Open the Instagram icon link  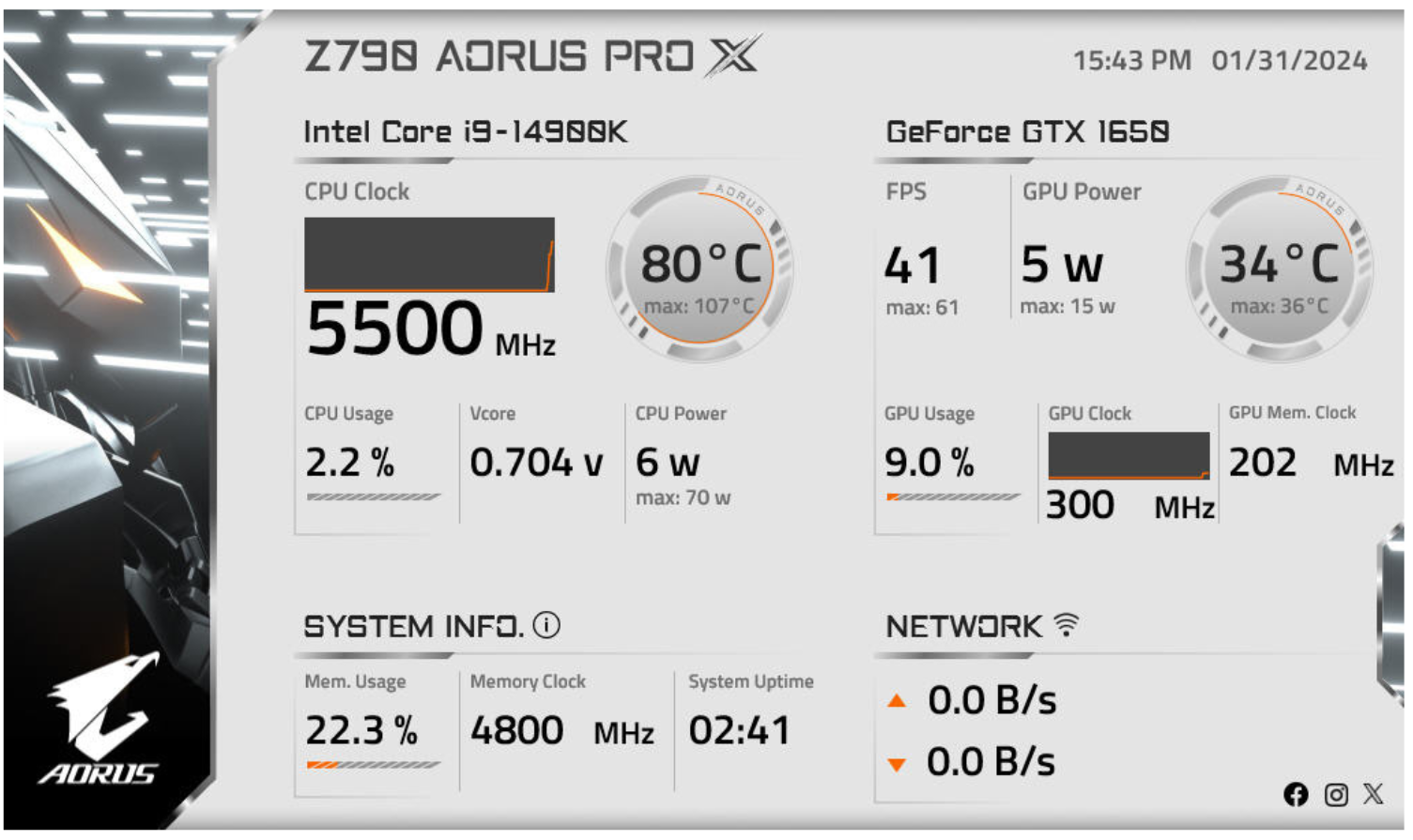[x=1335, y=795]
